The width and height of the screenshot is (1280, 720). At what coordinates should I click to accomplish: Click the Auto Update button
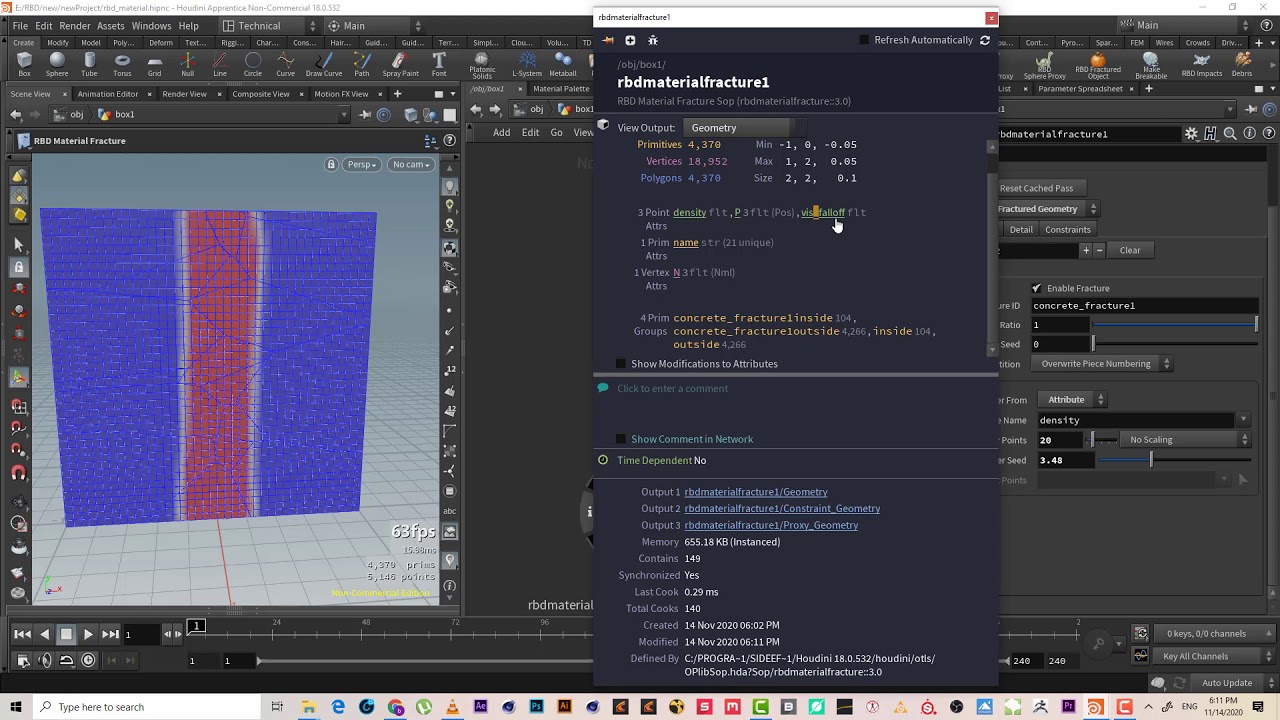(x=1227, y=683)
